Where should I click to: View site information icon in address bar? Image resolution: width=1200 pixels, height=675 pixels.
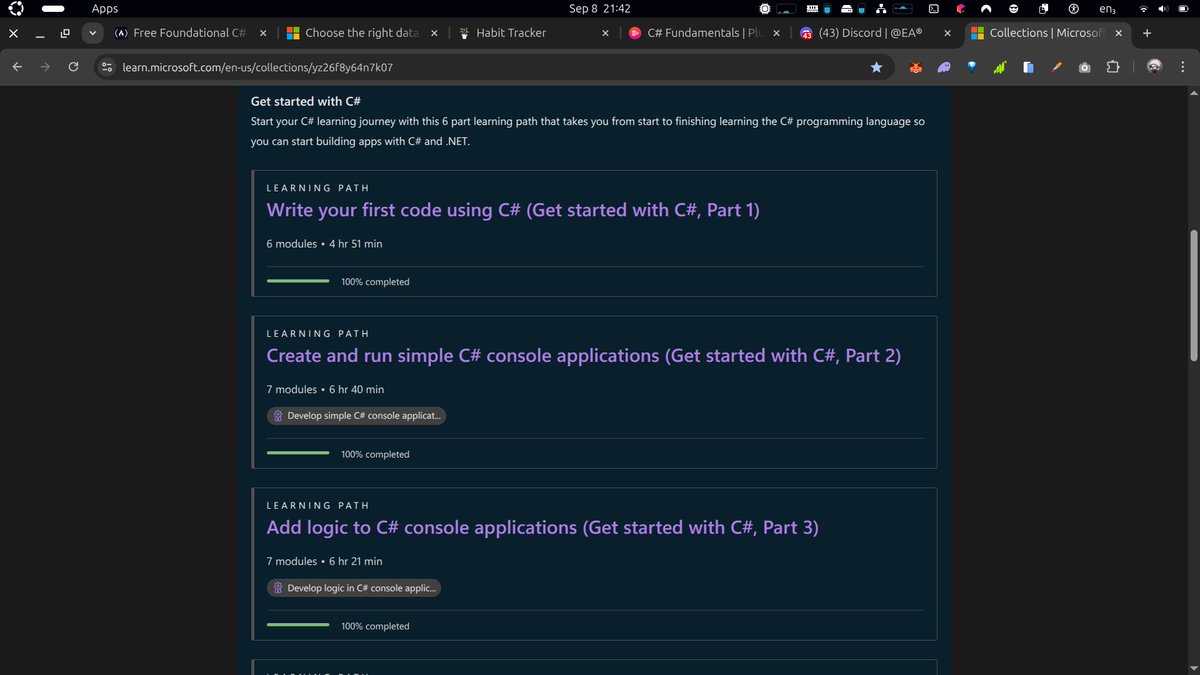point(108,67)
